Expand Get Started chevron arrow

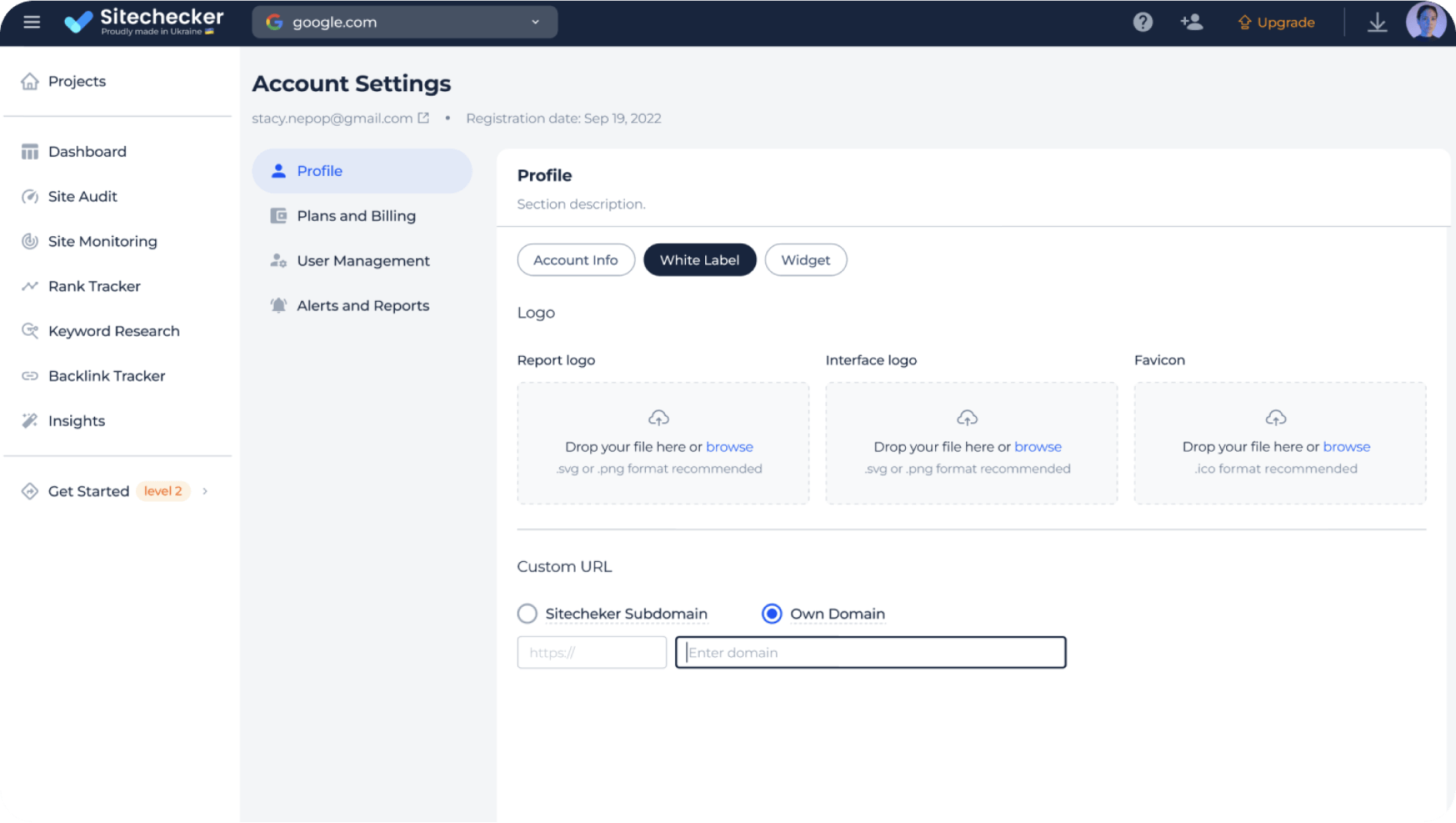(205, 491)
